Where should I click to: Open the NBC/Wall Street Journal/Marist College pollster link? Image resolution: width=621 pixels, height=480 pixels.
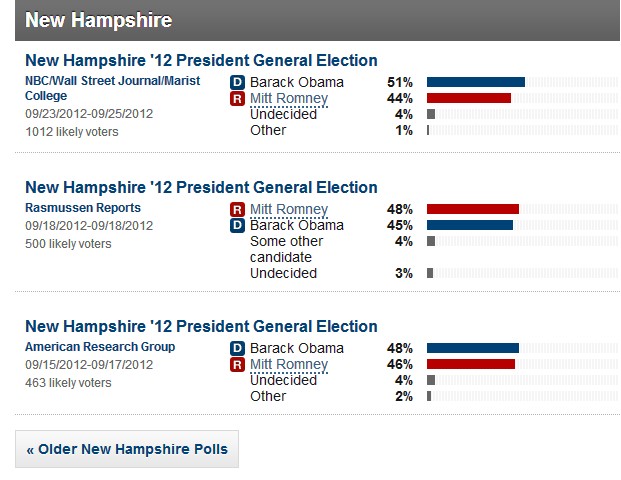coord(112,88)
